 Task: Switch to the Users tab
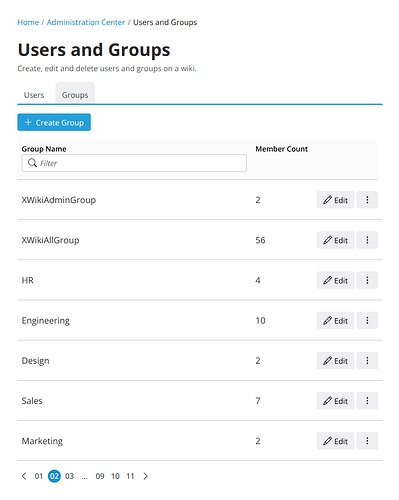click(x=34, y=95)
